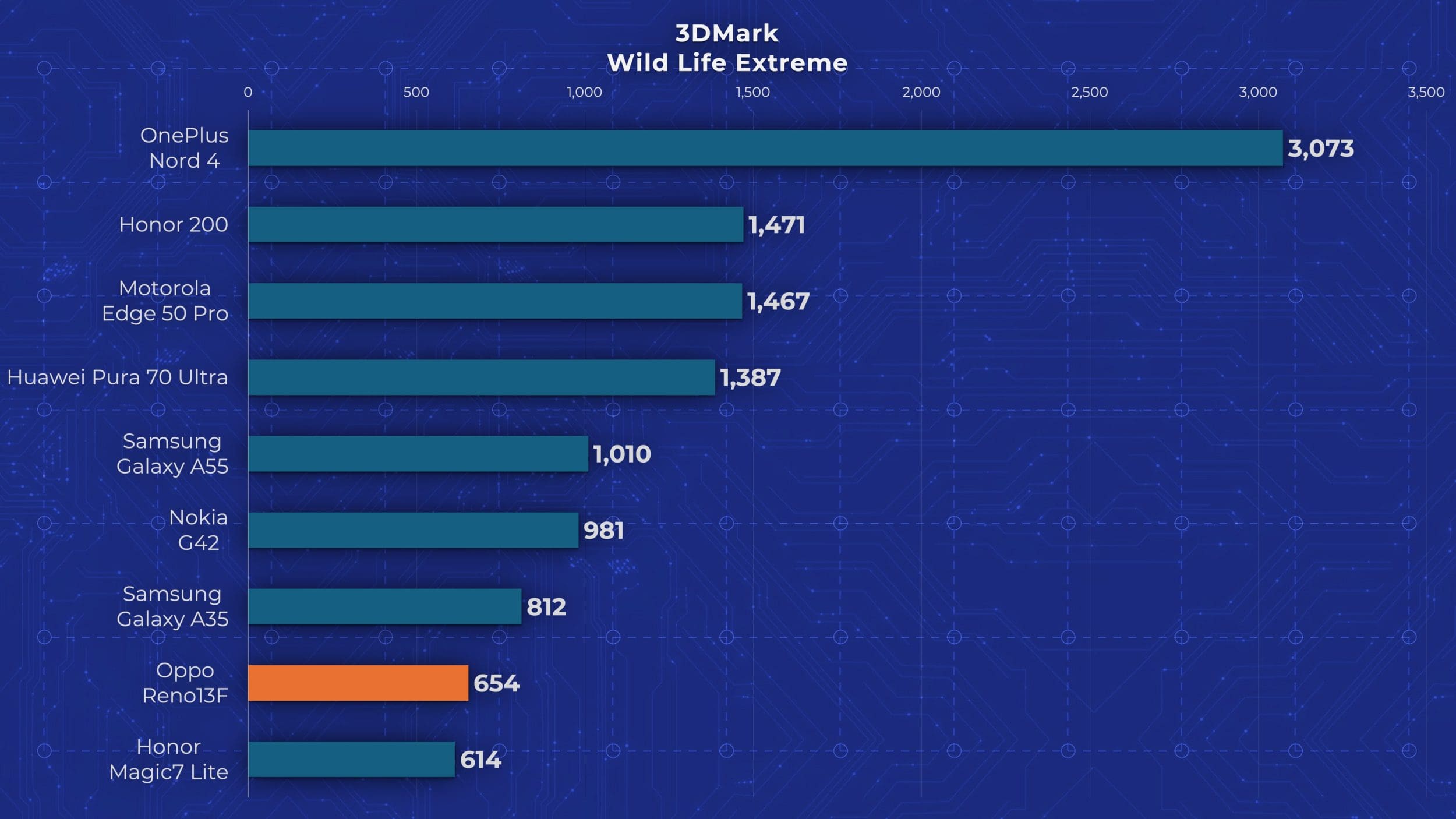Select the "2,000" axis tick label
The image size is (1456, 819).
921,92
